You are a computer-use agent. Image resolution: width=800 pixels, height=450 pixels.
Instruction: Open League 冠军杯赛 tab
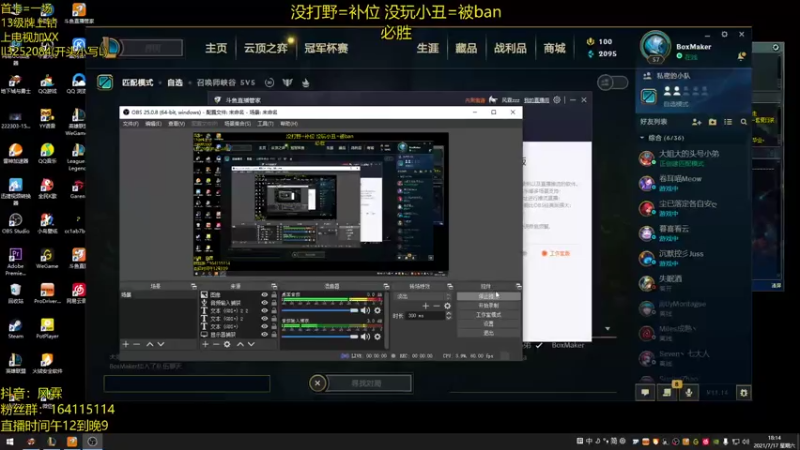pyautogui.click(x=326, y=48)
